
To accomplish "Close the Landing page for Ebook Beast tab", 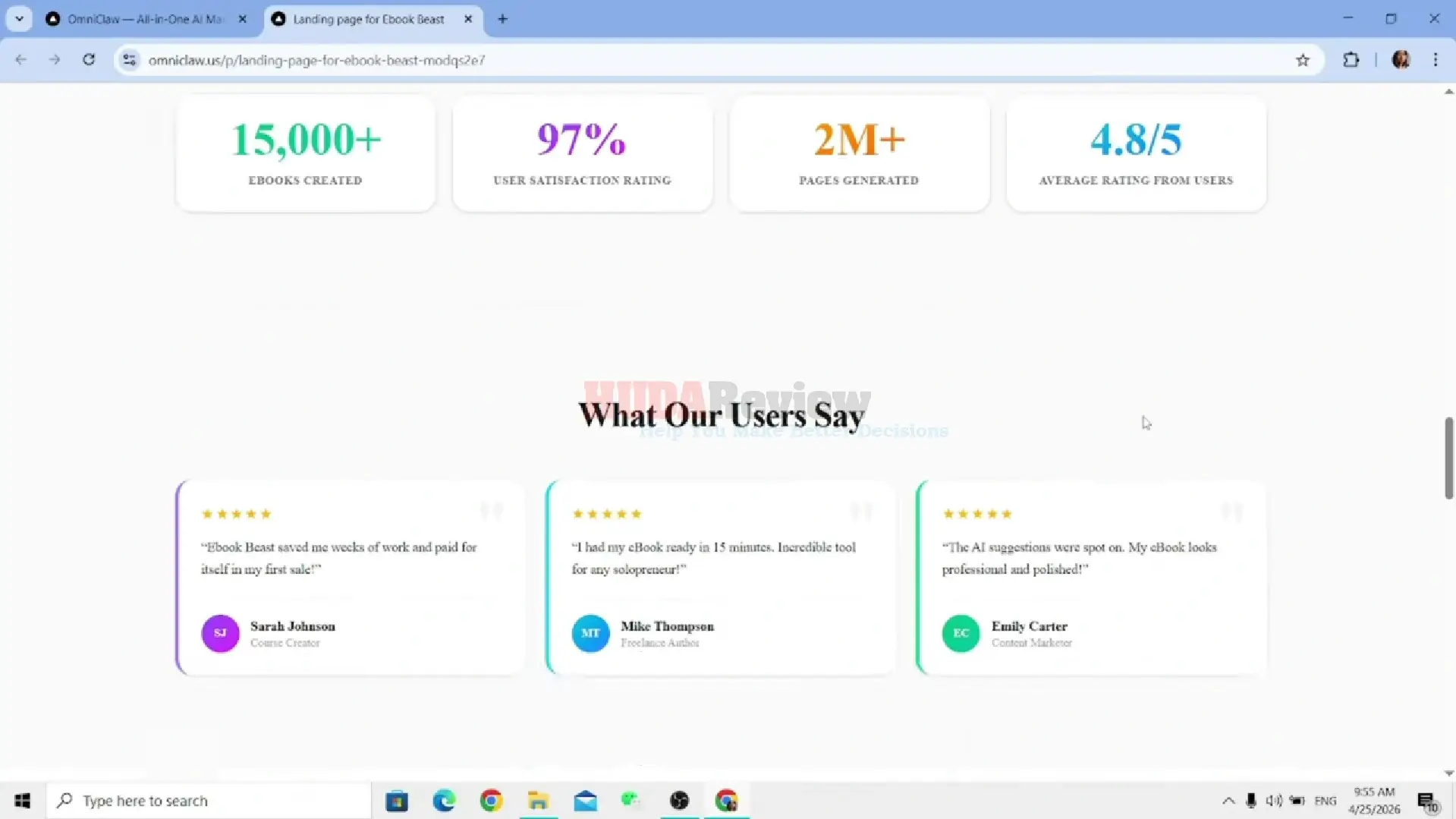I will tap(468, 19).
